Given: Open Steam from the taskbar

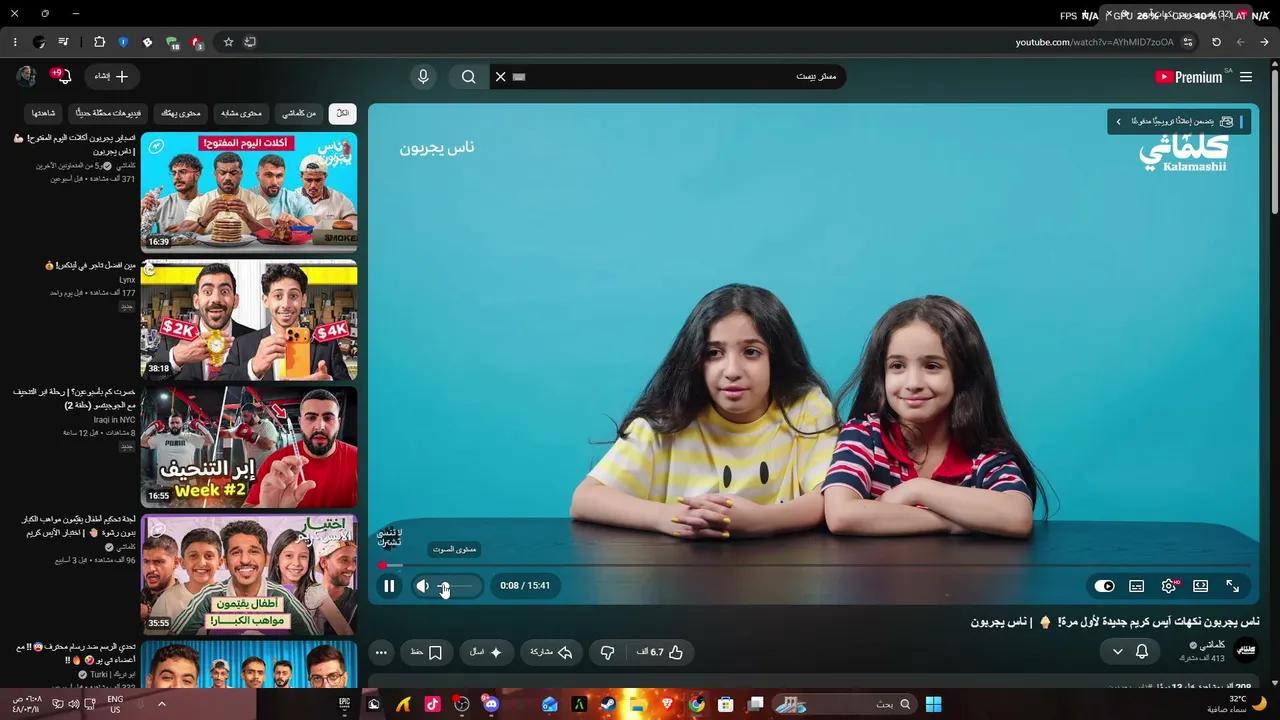Looking at the screenshot, I should tap(607, 704).
